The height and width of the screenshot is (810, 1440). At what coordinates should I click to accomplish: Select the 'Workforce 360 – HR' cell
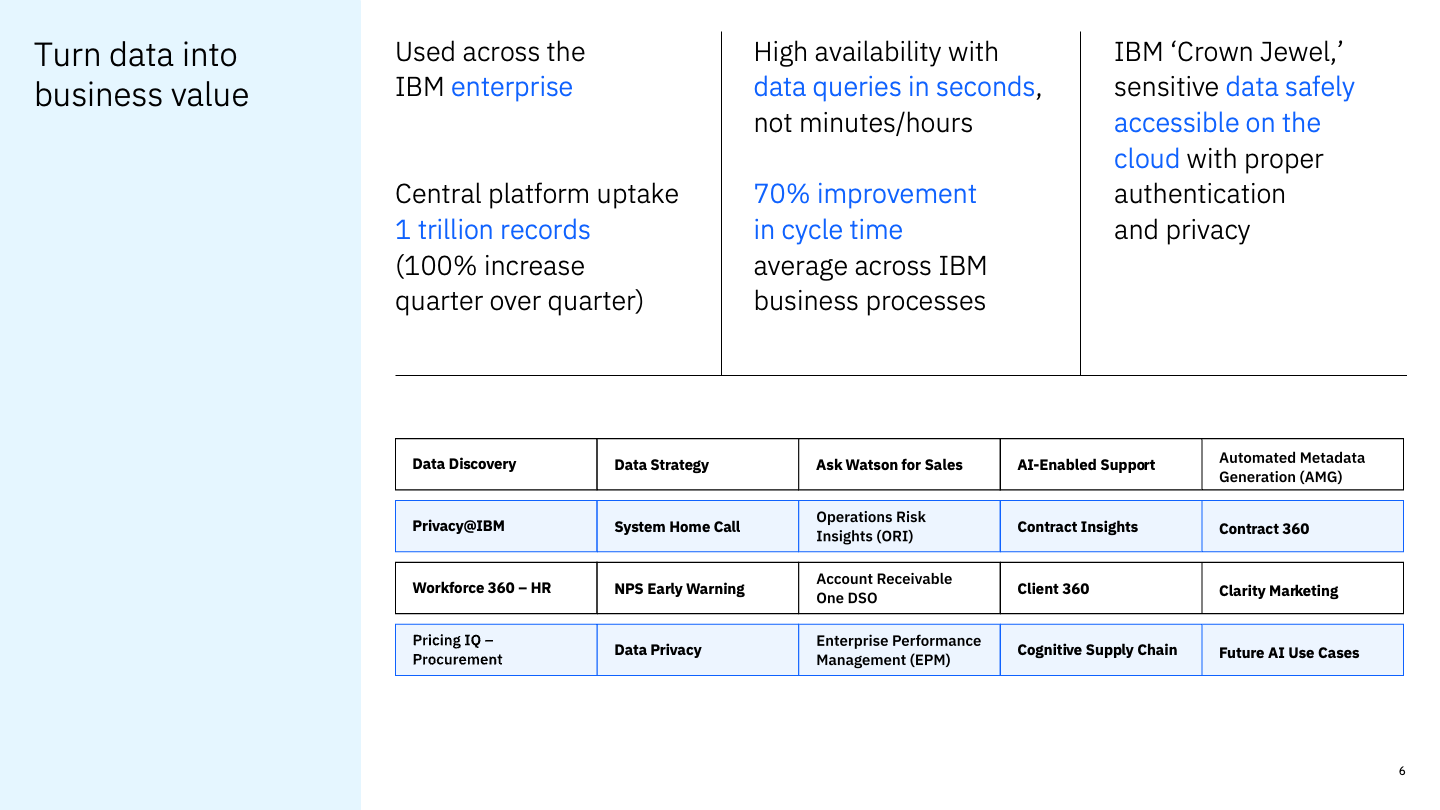496,588
